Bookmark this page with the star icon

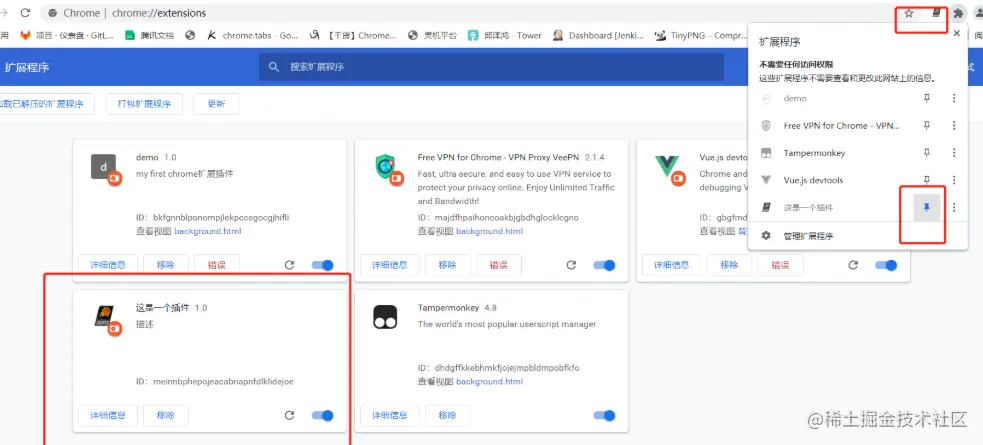(x=909, y=13)
